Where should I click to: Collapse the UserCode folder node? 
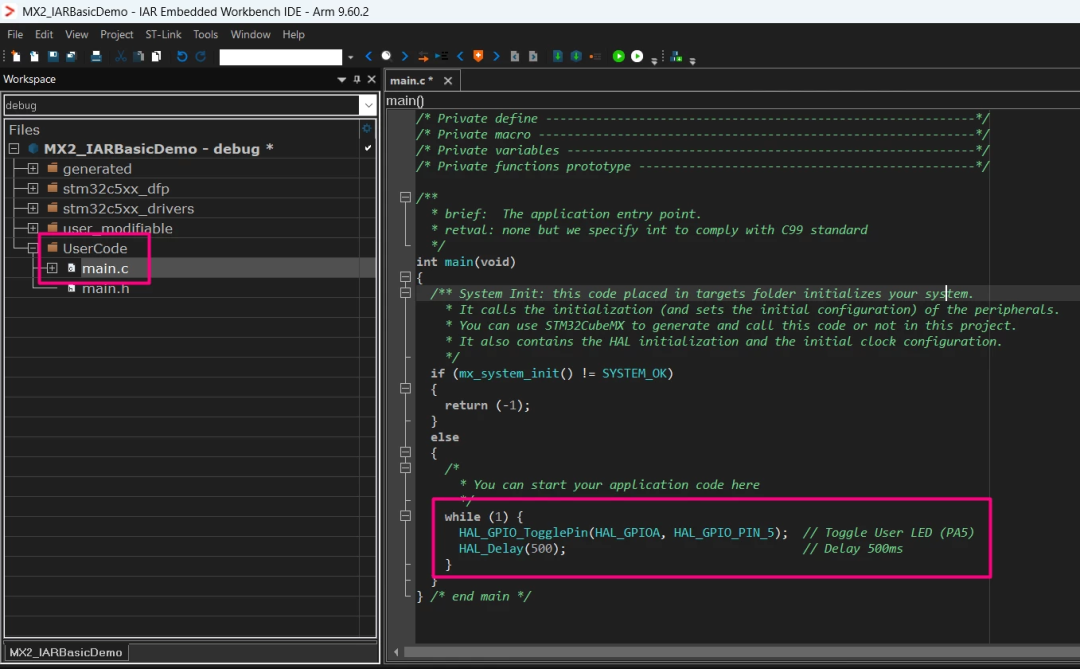pyautogui.click(x=32, y=248)
